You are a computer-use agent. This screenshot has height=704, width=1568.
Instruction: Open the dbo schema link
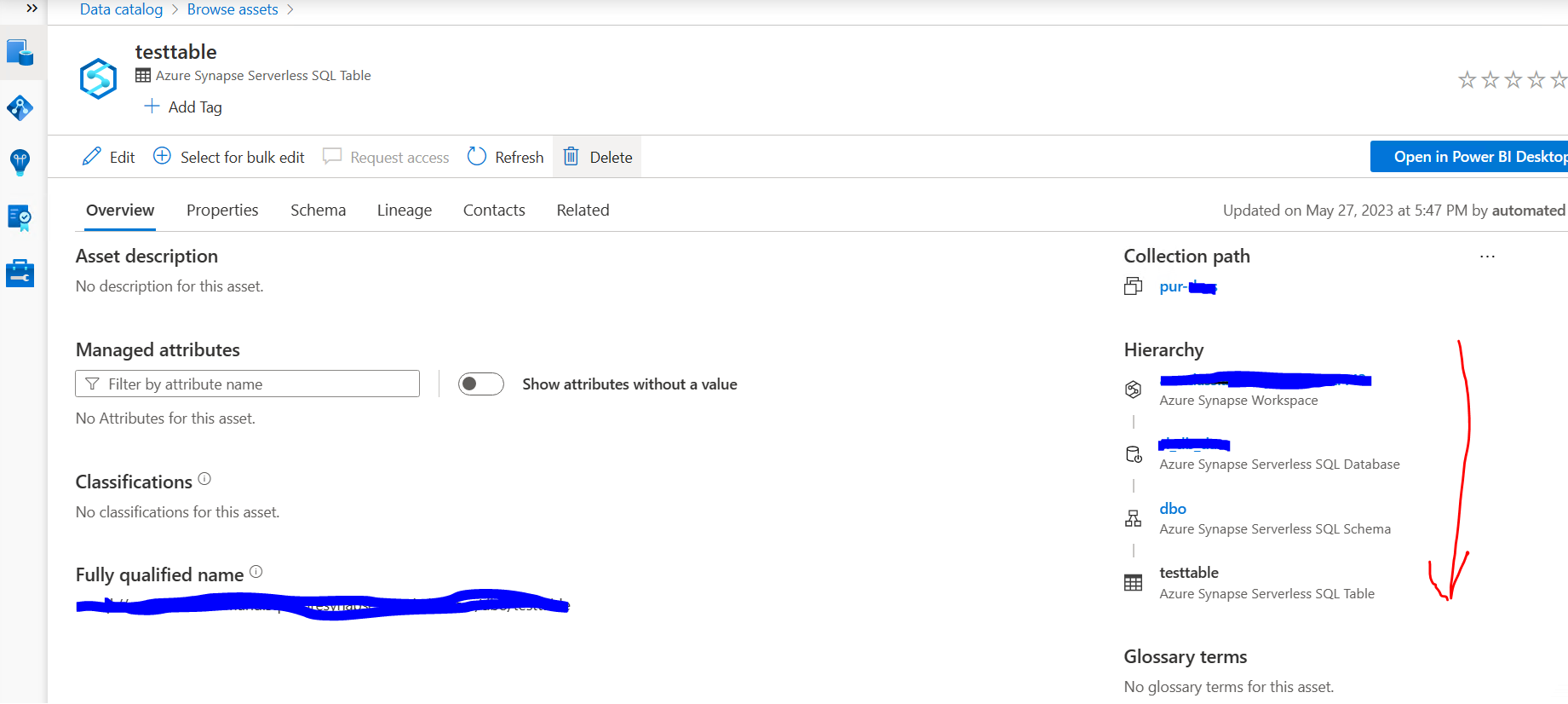pyautogui.click(x=1173, y=508)
